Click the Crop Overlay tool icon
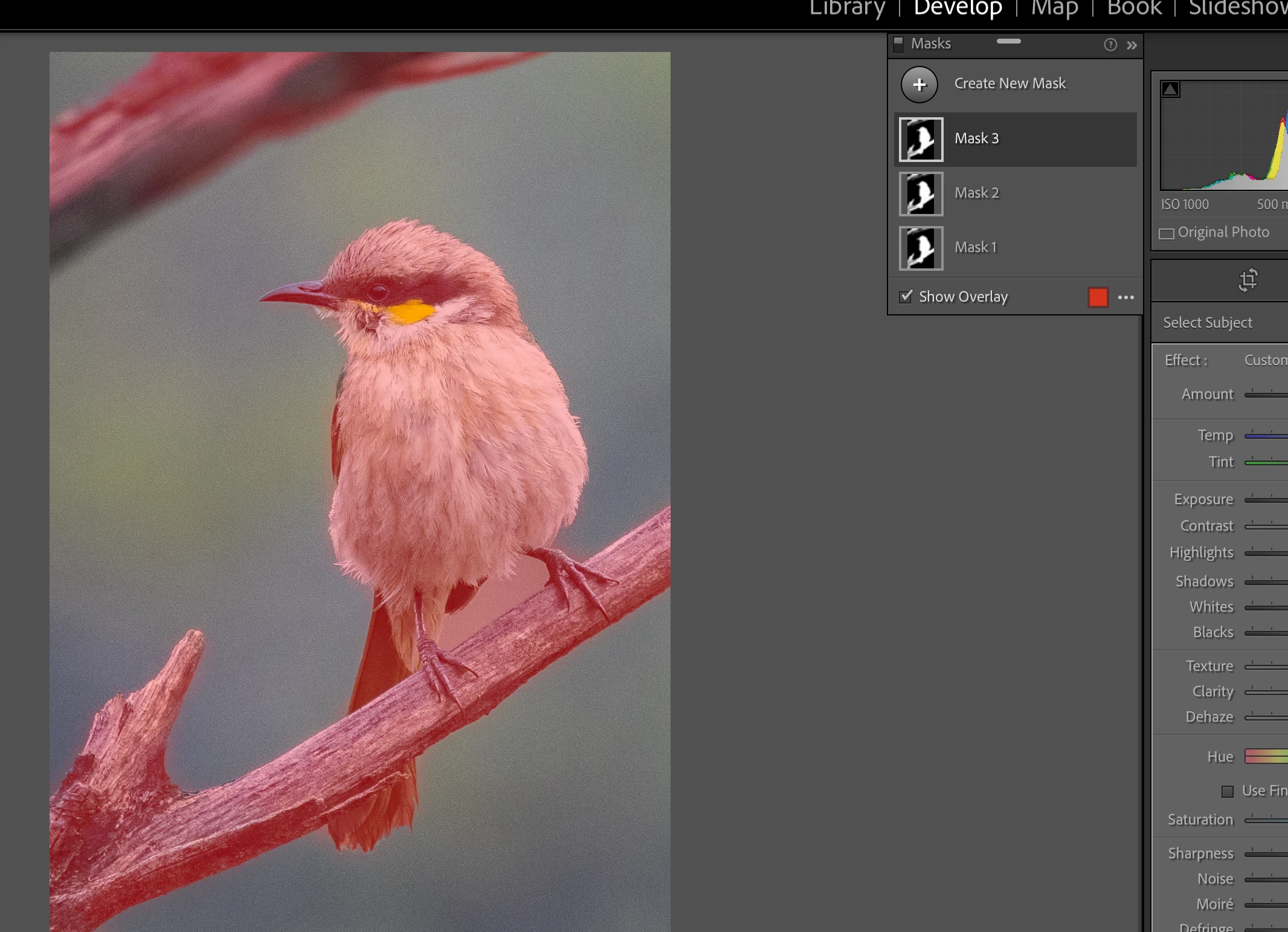The width and height of the screenshot is (1288, 932). [1248, 280]
